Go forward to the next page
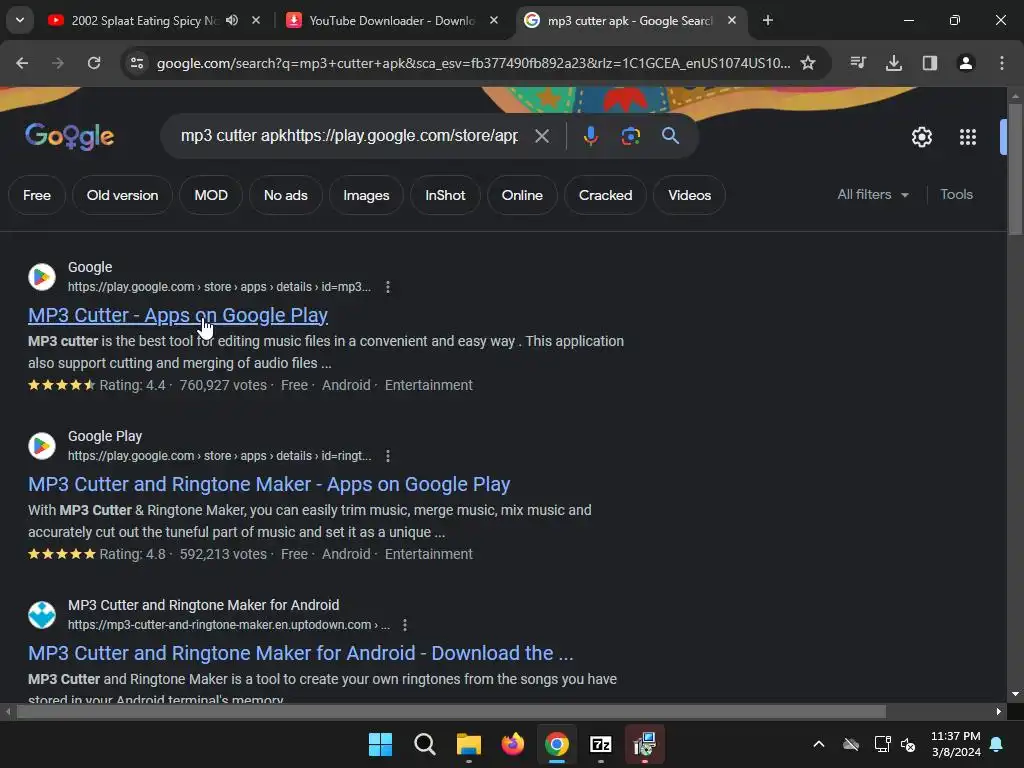 tap(57, 63)
